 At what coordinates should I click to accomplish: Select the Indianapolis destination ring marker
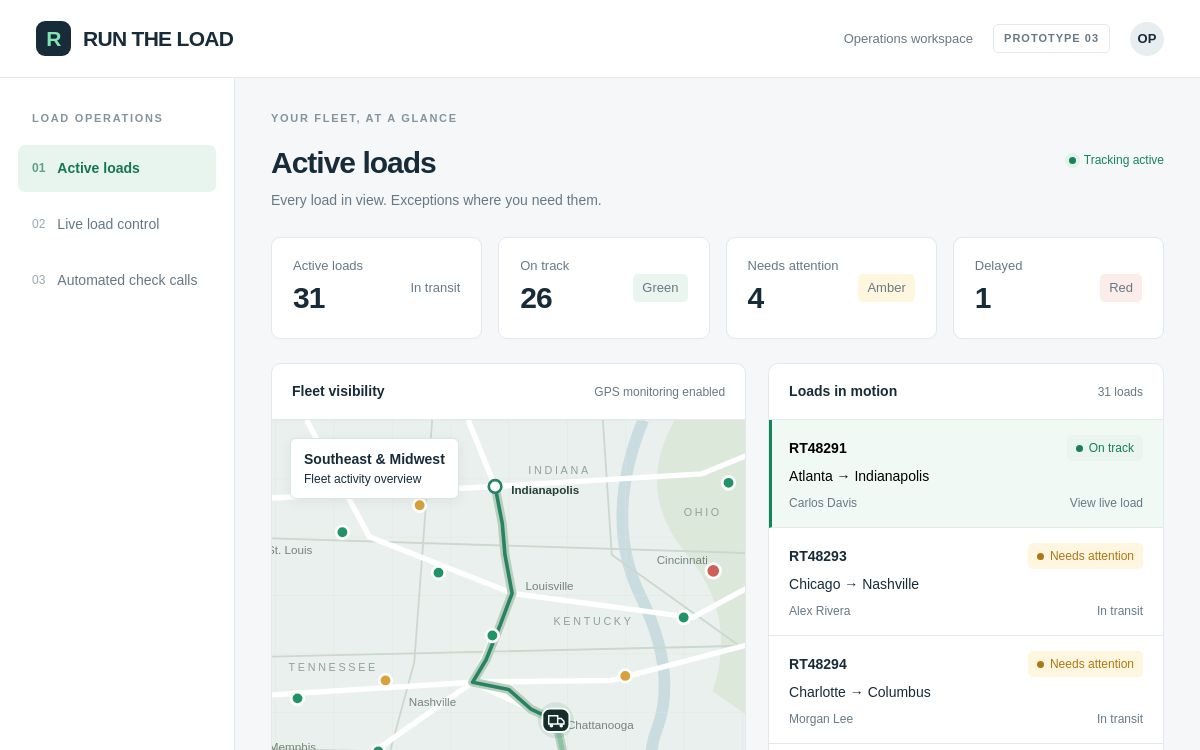495,486
